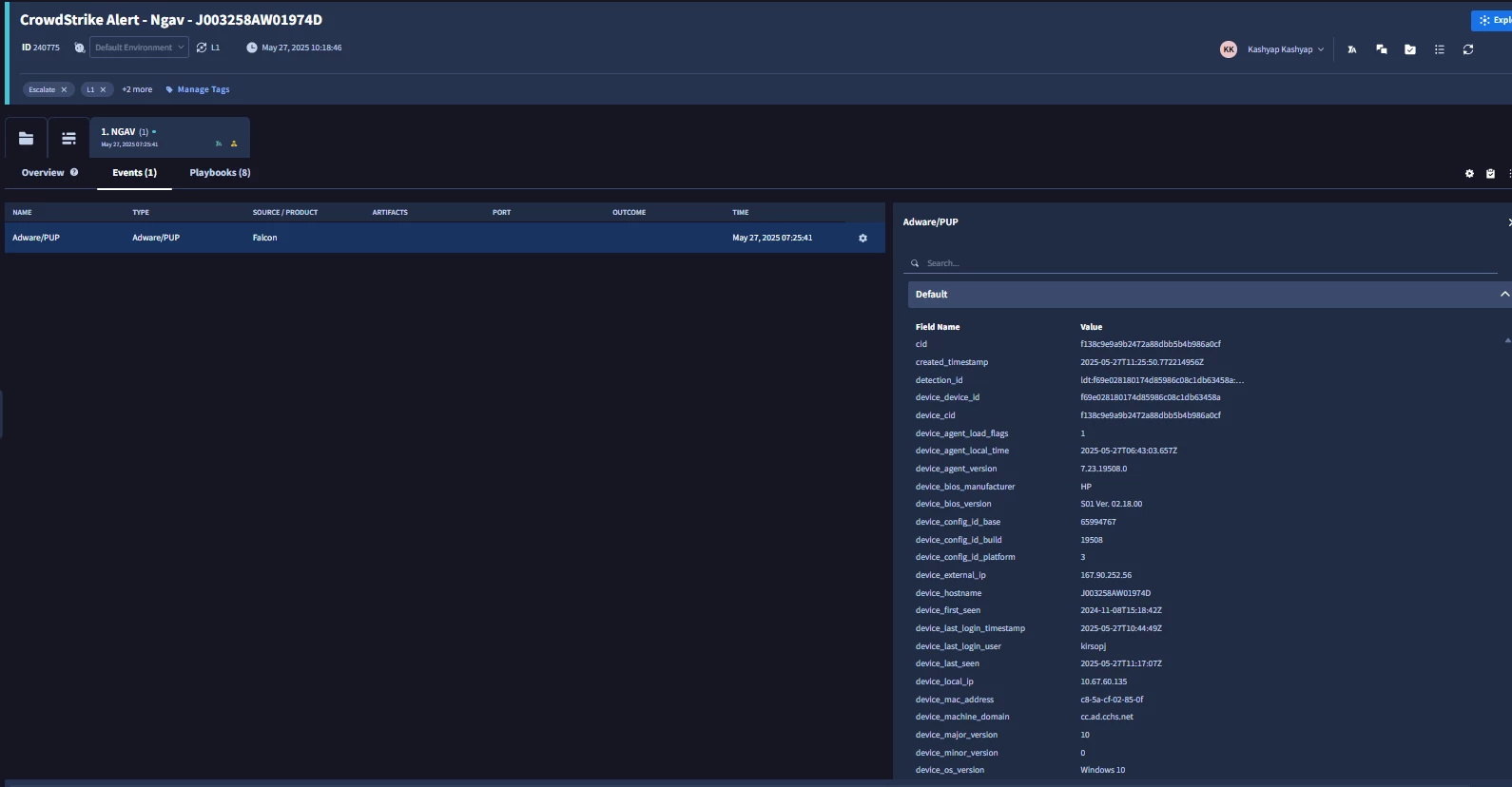This screenshot has width=1512, height=787.
Task: Click the search magnifier icon
Action: (915, 263)
